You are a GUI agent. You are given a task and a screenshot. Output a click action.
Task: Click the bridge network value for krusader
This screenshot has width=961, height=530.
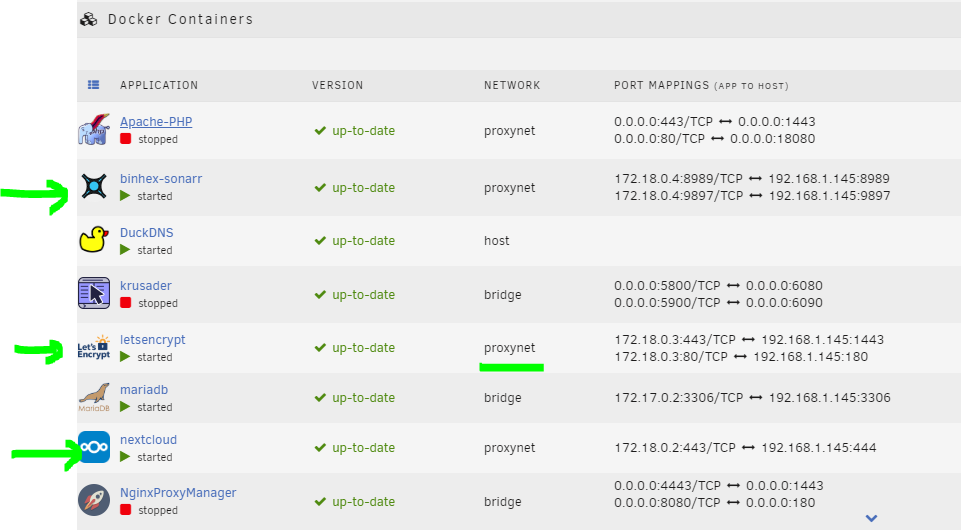click(503, 295)
